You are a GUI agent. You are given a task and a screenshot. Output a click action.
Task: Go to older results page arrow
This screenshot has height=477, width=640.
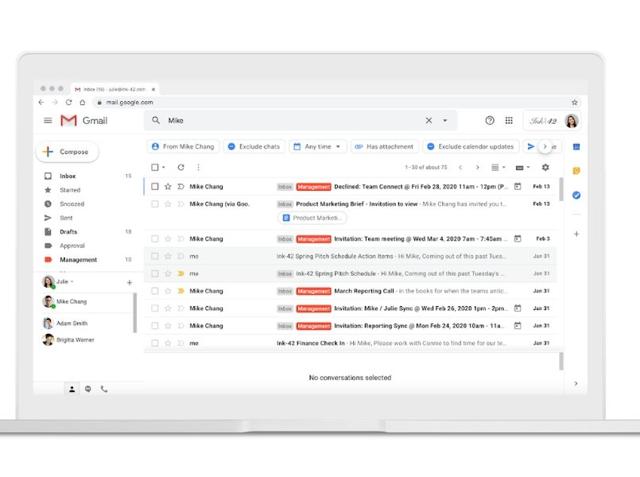coord(478,167)
